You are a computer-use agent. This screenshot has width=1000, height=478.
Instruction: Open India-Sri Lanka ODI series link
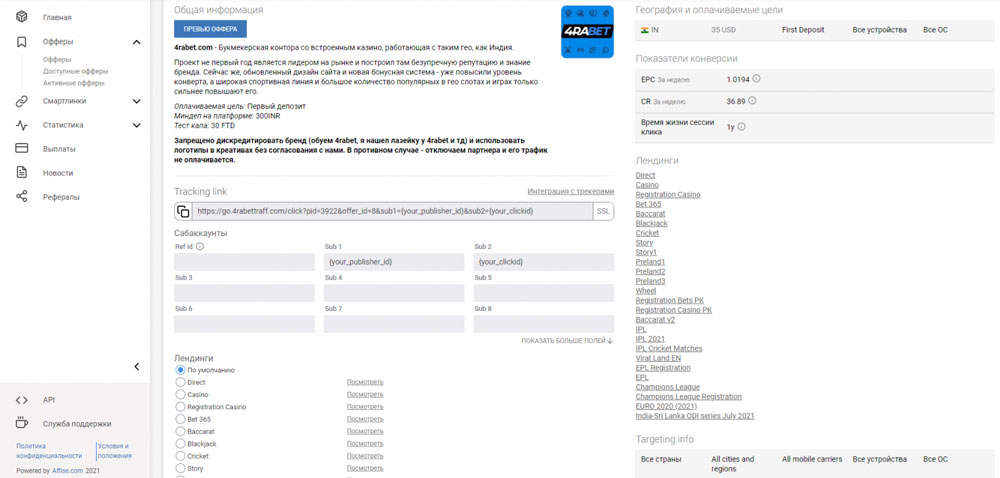695,416
